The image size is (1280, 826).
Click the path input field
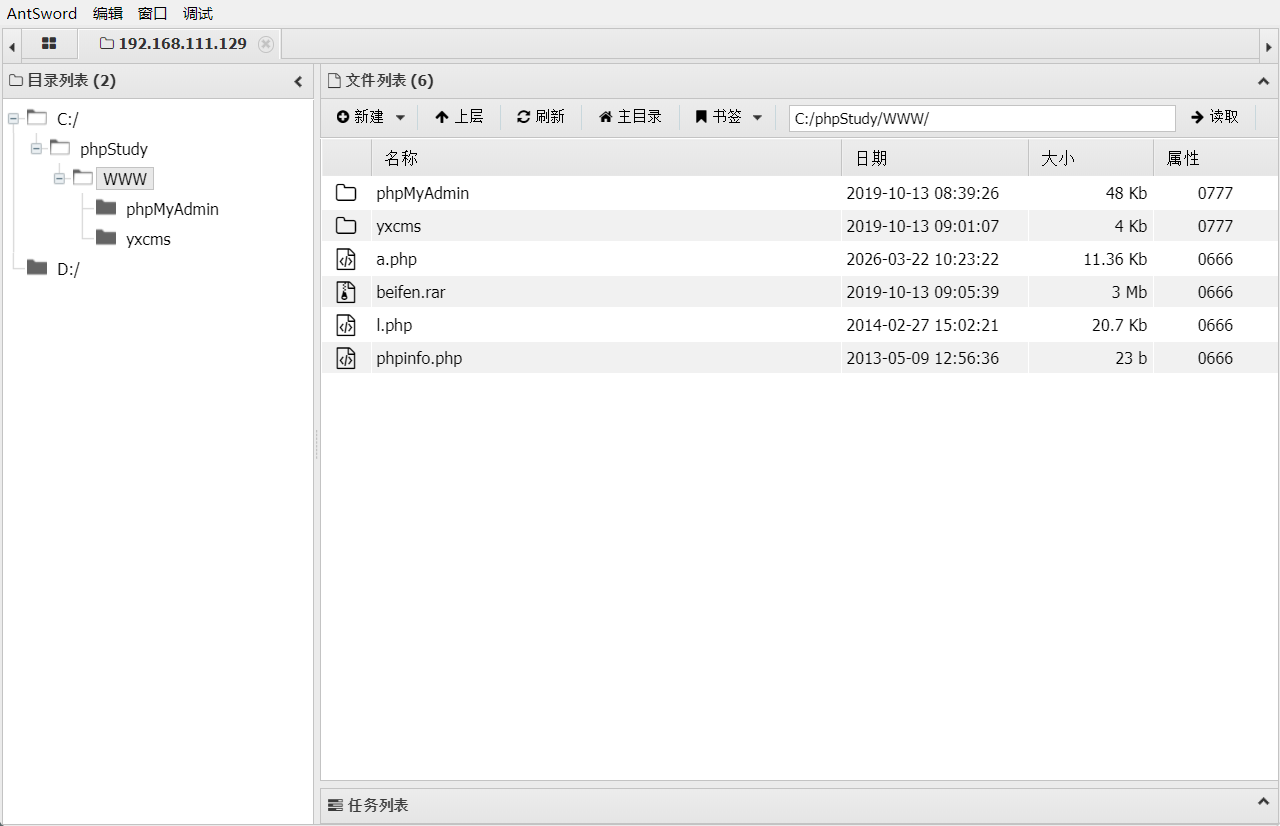click(982, 118)
